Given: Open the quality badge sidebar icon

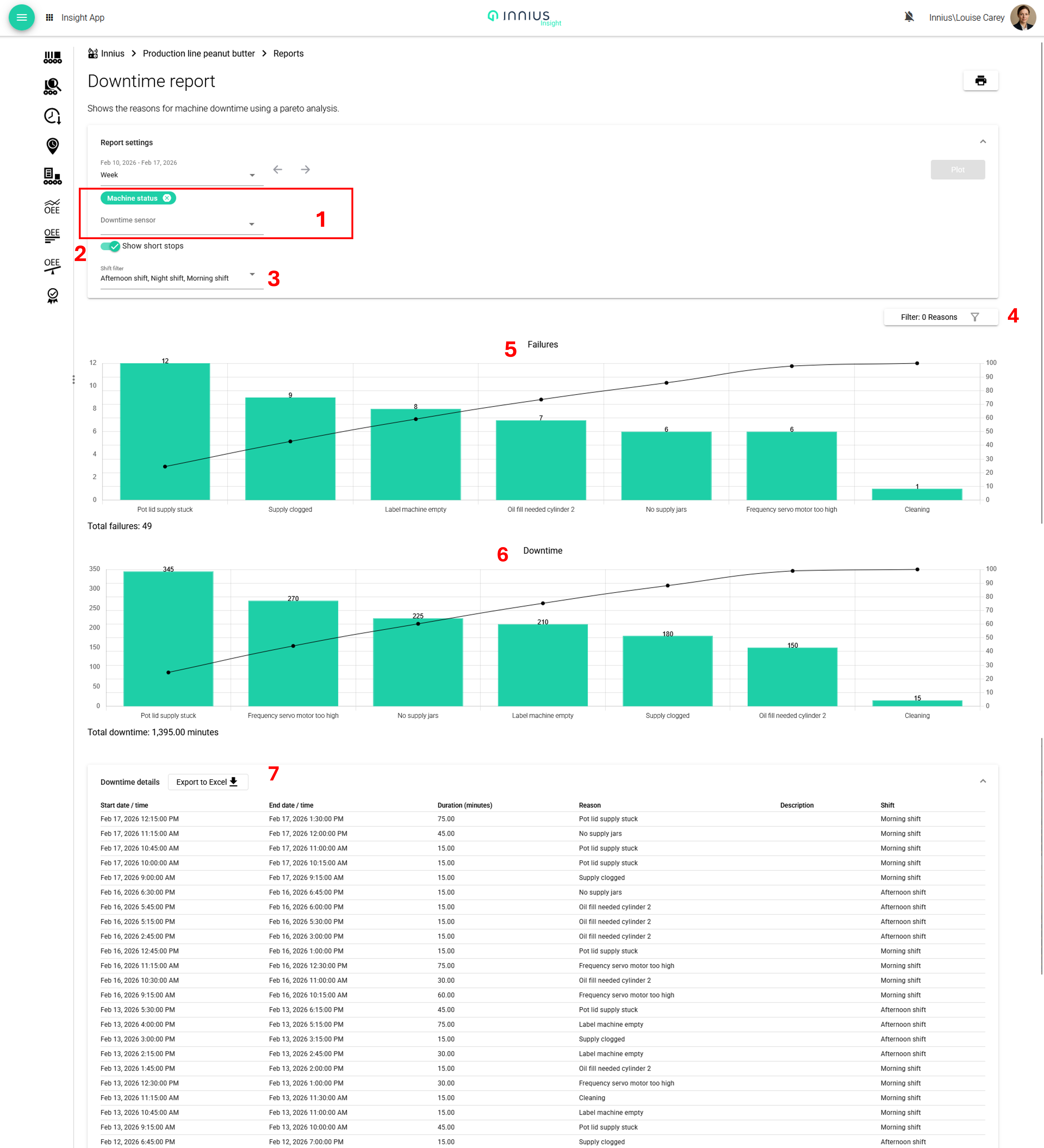Looking at the screenshot, I should click(52, 296).
